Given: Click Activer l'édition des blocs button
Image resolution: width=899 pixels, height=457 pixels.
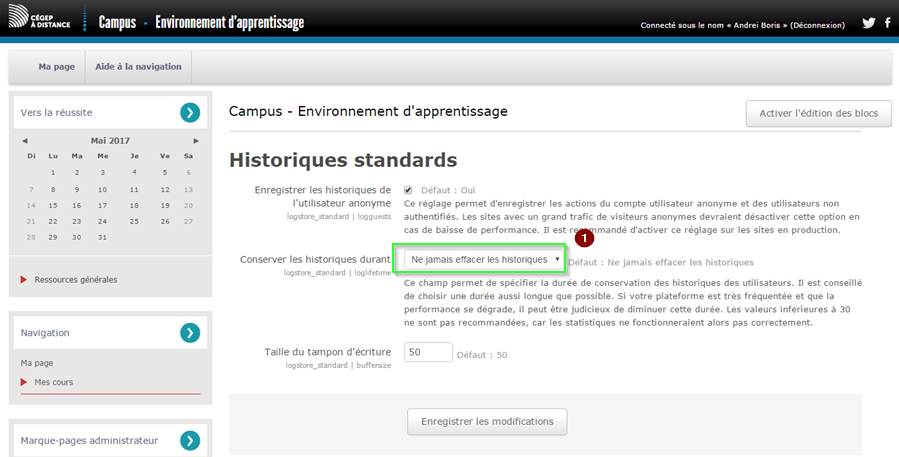Looking at the screenshot, I should click(x=818, y=113).
